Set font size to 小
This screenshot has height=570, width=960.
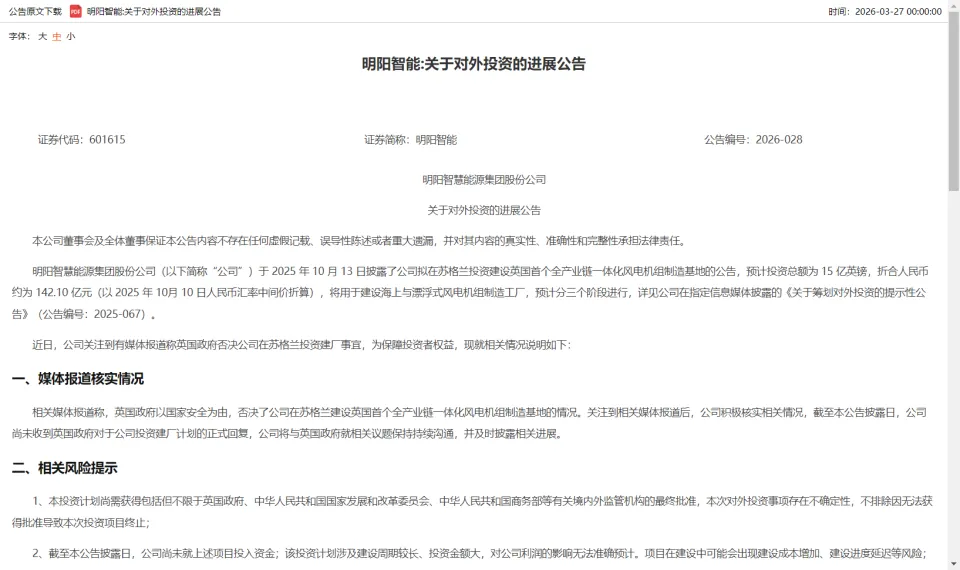point(70,36)
